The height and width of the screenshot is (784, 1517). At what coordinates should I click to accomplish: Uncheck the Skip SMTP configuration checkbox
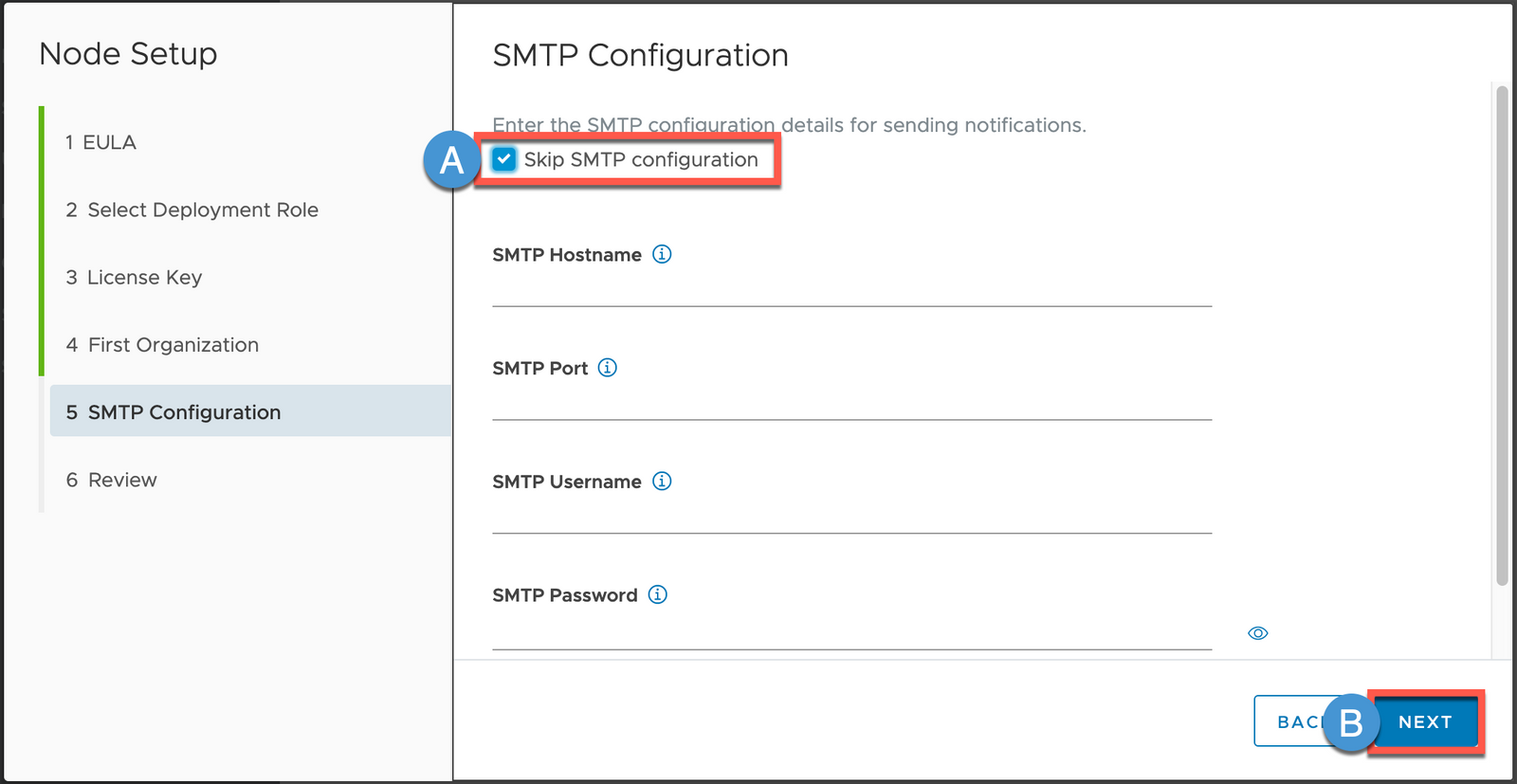pyautogui.click(x=504, y=159)
